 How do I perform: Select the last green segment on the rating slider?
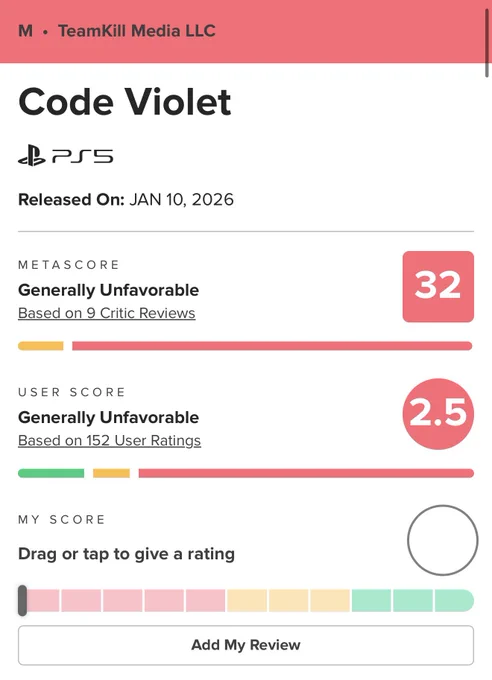[x=454, y=601]
